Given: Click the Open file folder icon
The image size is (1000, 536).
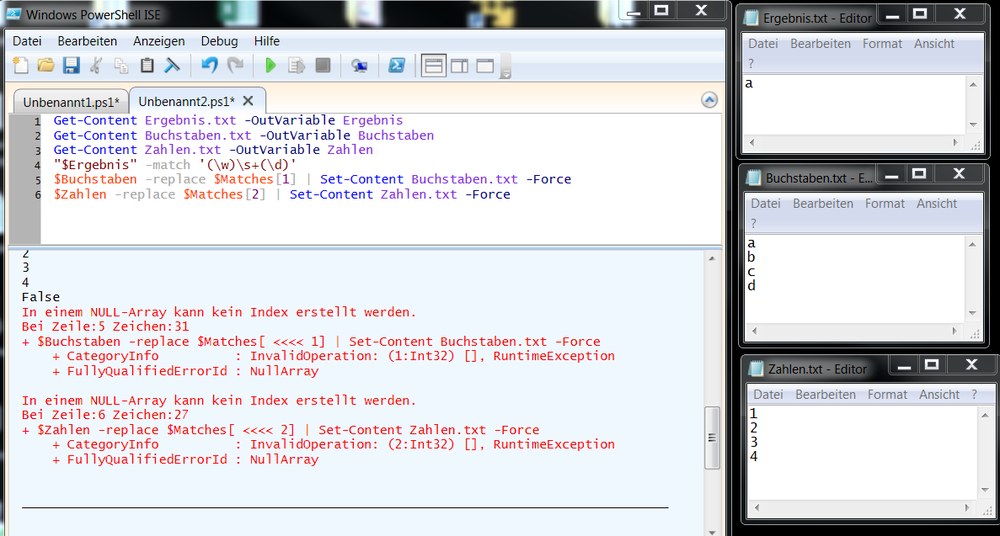Looking at the screenshot, I should pyautogui.click(x=46, y=66).
